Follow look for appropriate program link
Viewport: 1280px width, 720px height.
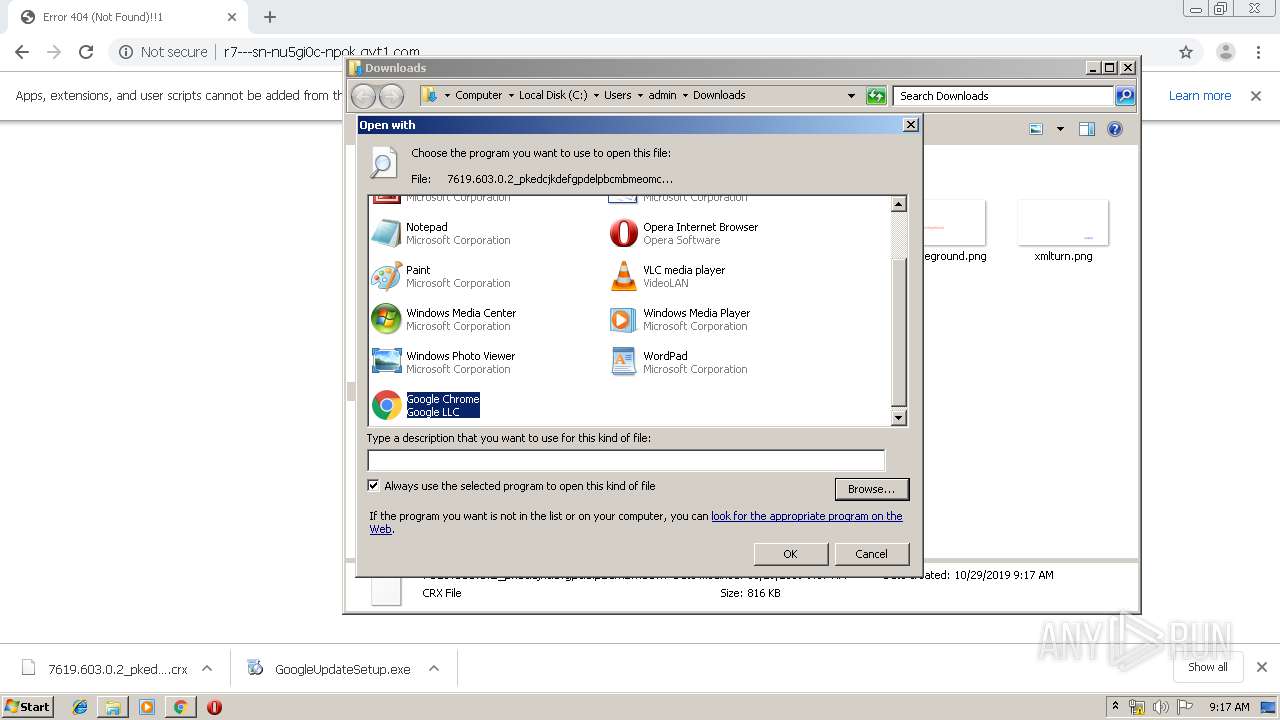[806, 516]
